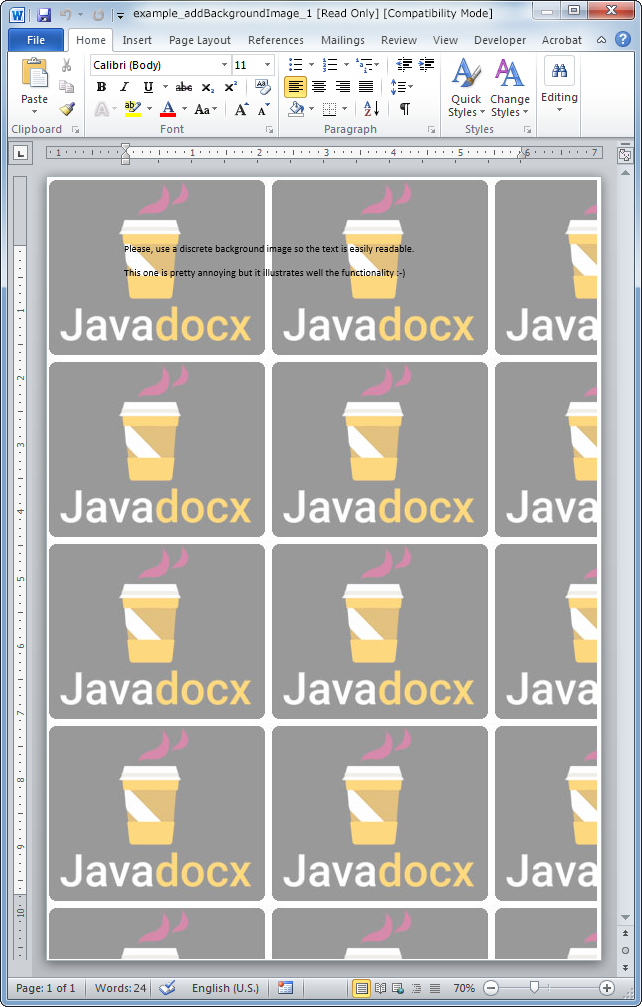The image size is (642, 1007).
Task: Select the Format Painter brush
Action: (x=66, y=109)
